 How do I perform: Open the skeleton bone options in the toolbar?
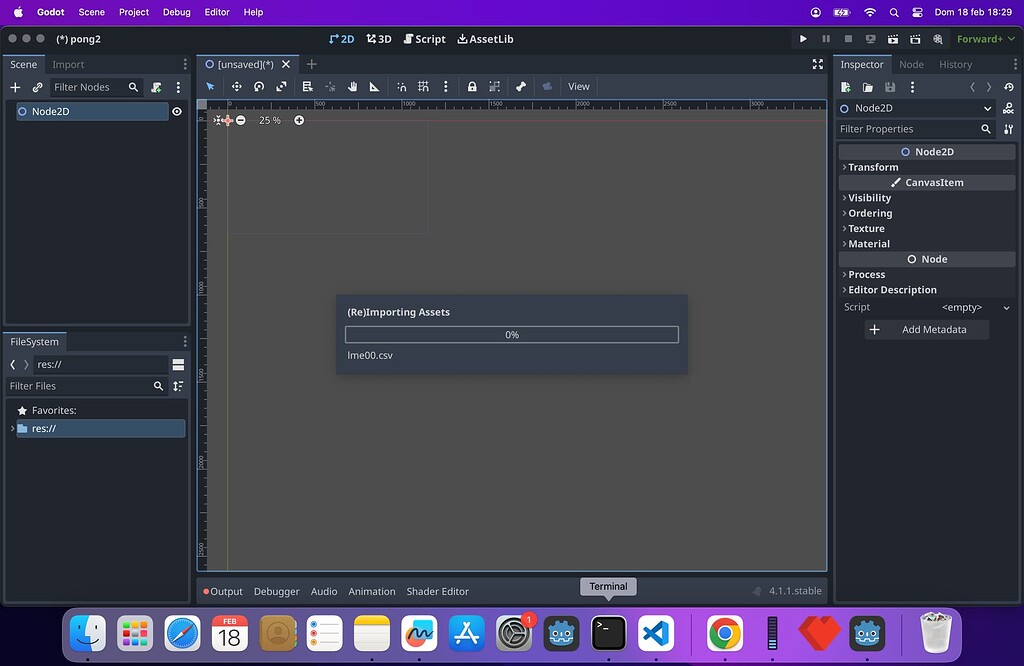(x=519, y=86)
